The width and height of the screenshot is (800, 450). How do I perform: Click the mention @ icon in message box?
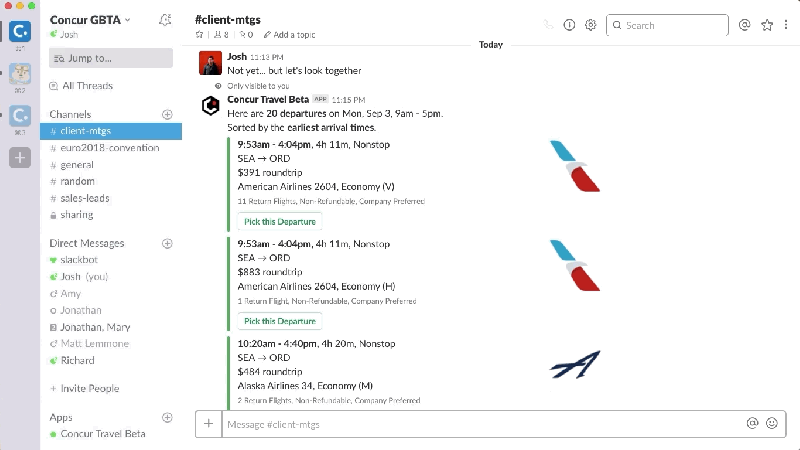[x=752, y=423]
